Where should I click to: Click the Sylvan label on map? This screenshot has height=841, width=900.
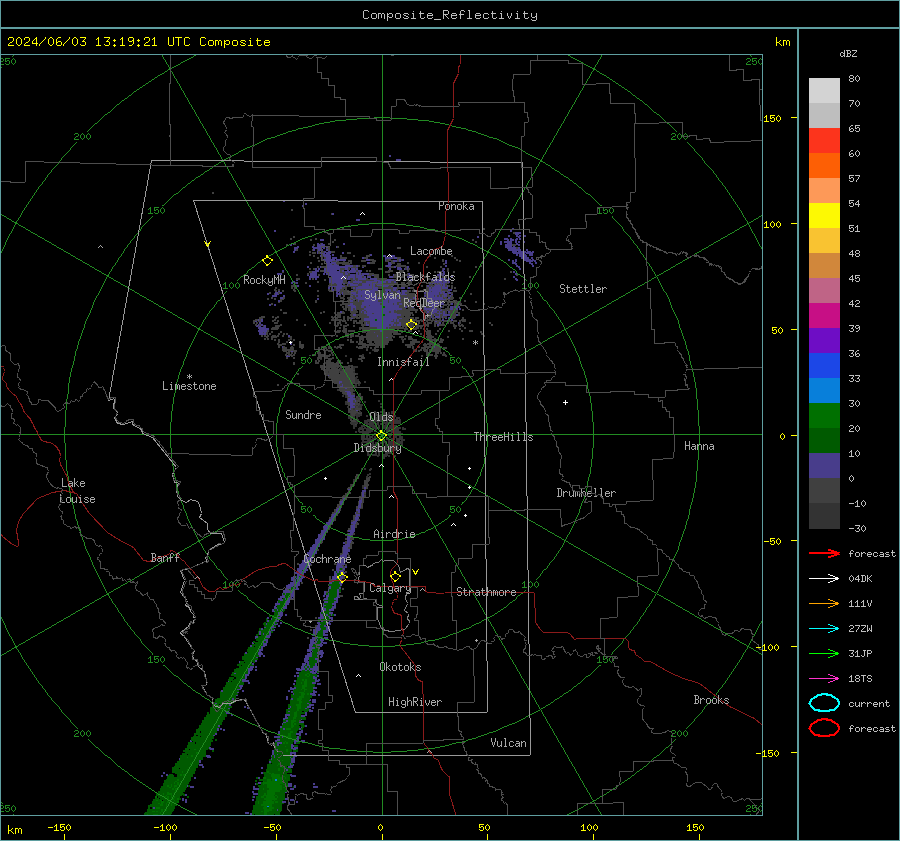click(382, 295)
